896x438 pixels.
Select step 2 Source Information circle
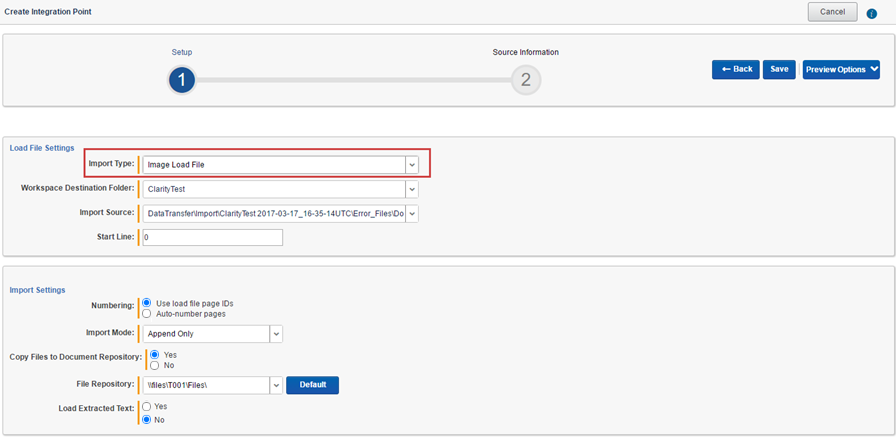pos(526,80)
